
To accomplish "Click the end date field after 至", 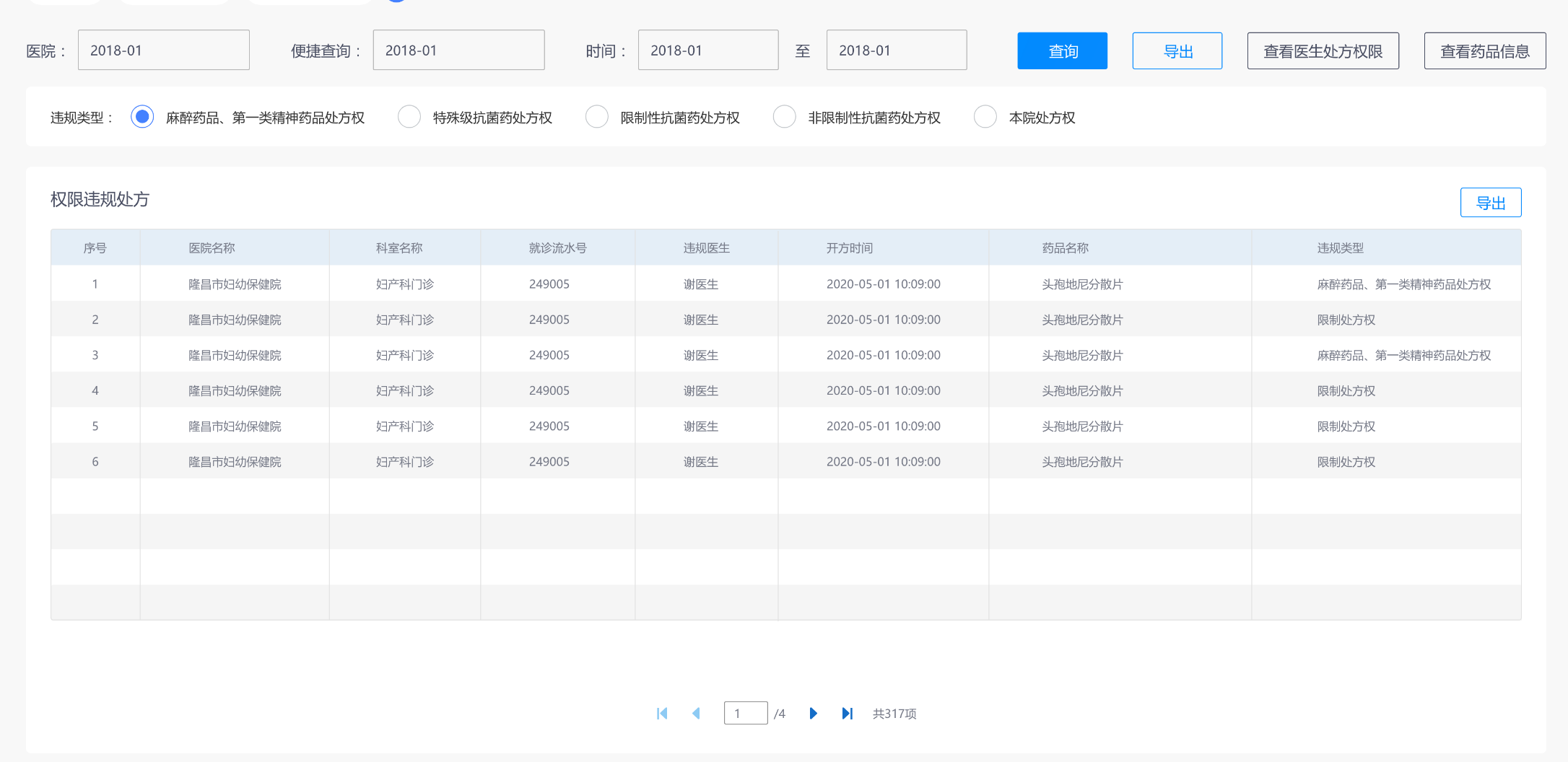I will (897, 50).
